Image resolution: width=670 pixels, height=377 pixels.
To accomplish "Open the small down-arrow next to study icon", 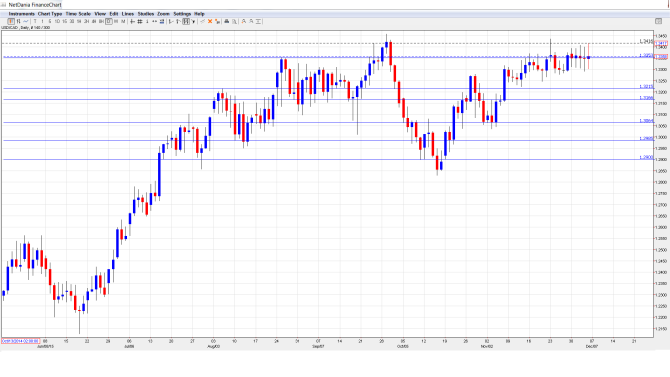I will click(194, 21).
